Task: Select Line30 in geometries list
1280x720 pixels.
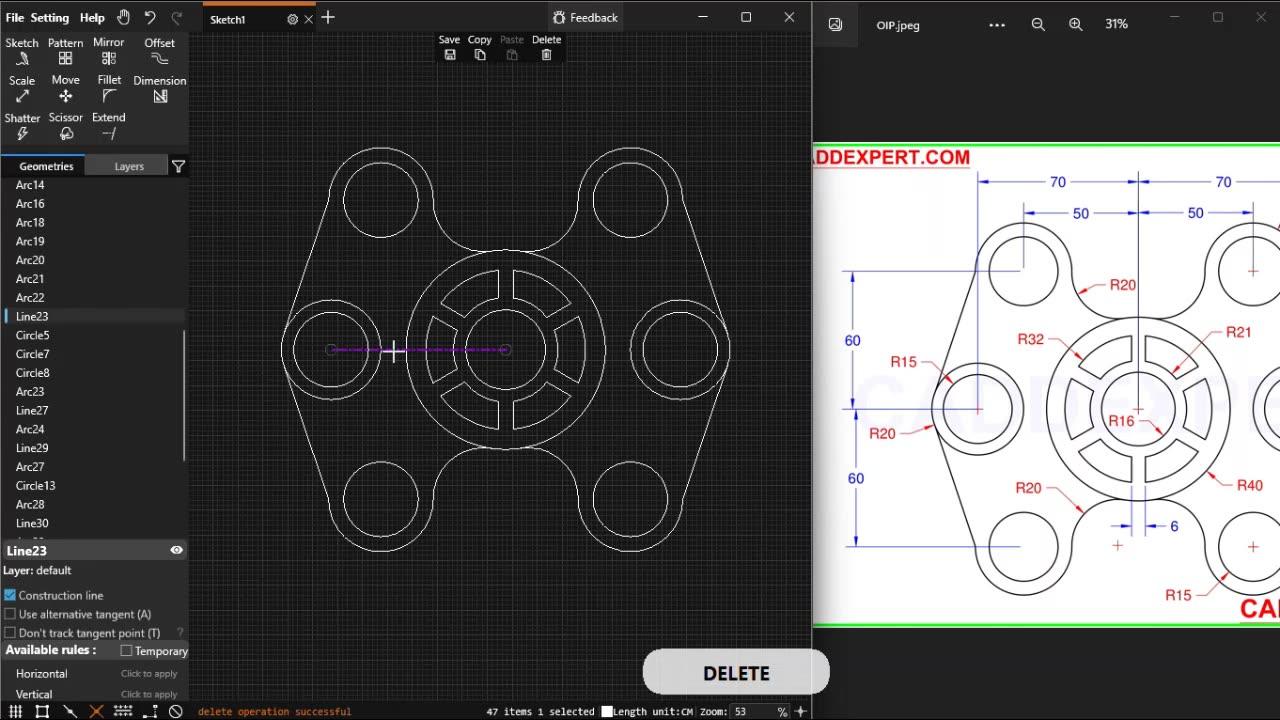Action: (x=32, y=523)
